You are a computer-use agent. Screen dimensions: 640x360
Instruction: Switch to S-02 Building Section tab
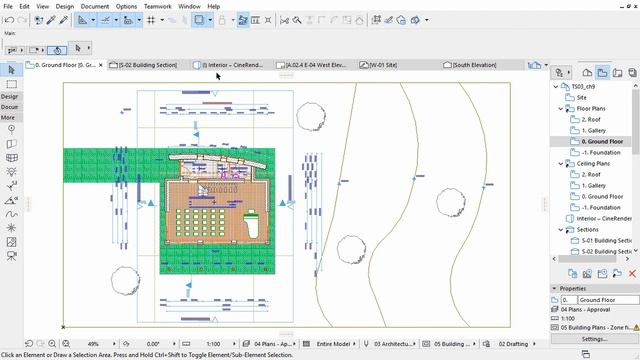(x=144, y=65)
